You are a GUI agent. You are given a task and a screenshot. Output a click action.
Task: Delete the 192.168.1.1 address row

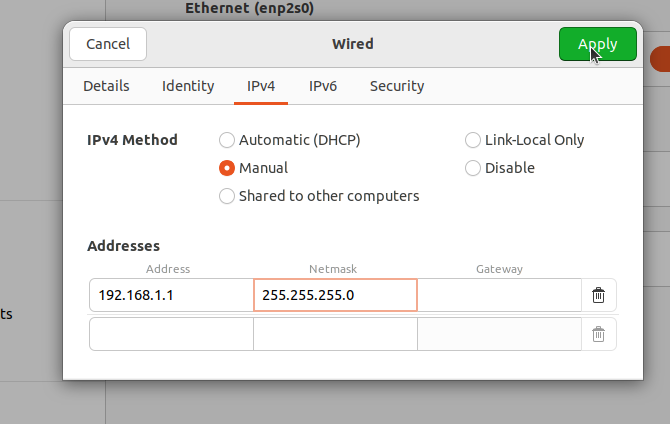point(598,295)
